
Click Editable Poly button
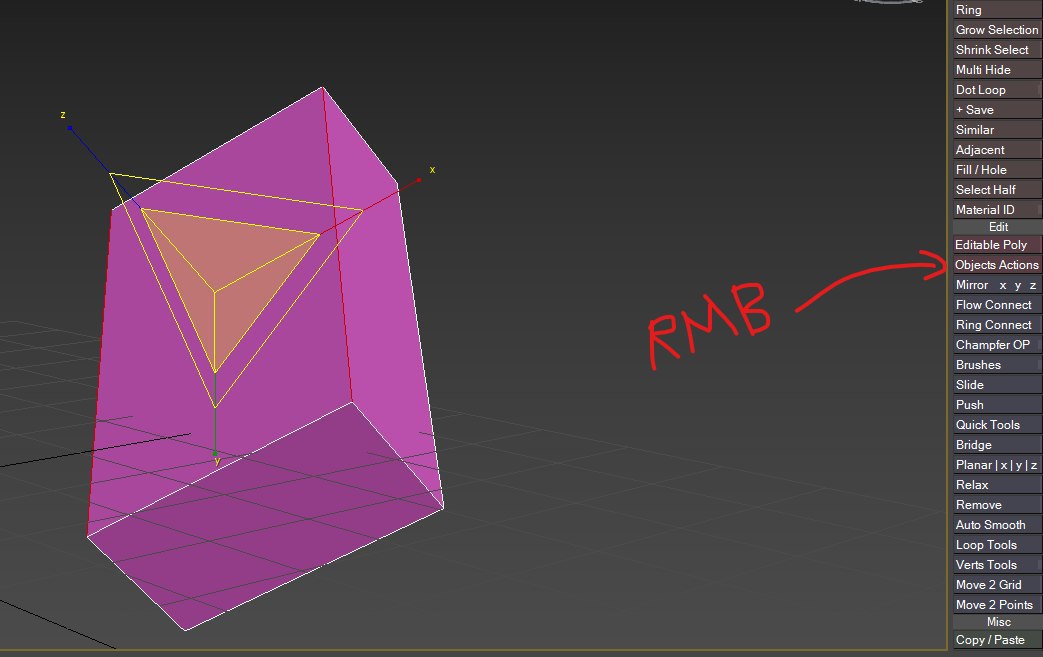997,245
